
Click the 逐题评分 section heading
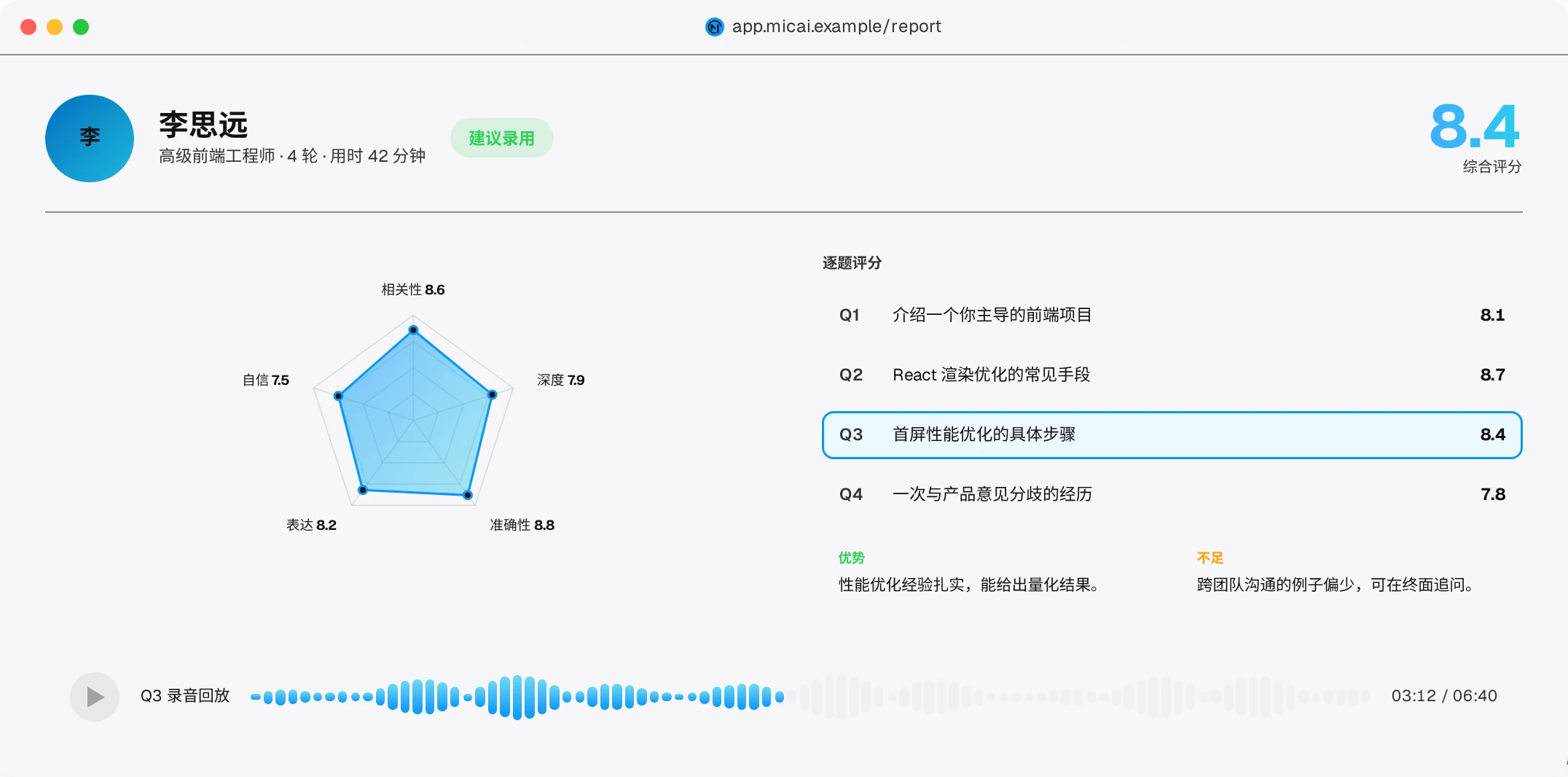pos(852,263)
